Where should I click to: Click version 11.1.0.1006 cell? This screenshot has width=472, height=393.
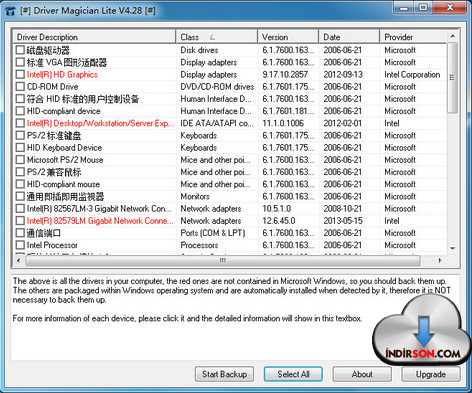[x=283, y=123]
